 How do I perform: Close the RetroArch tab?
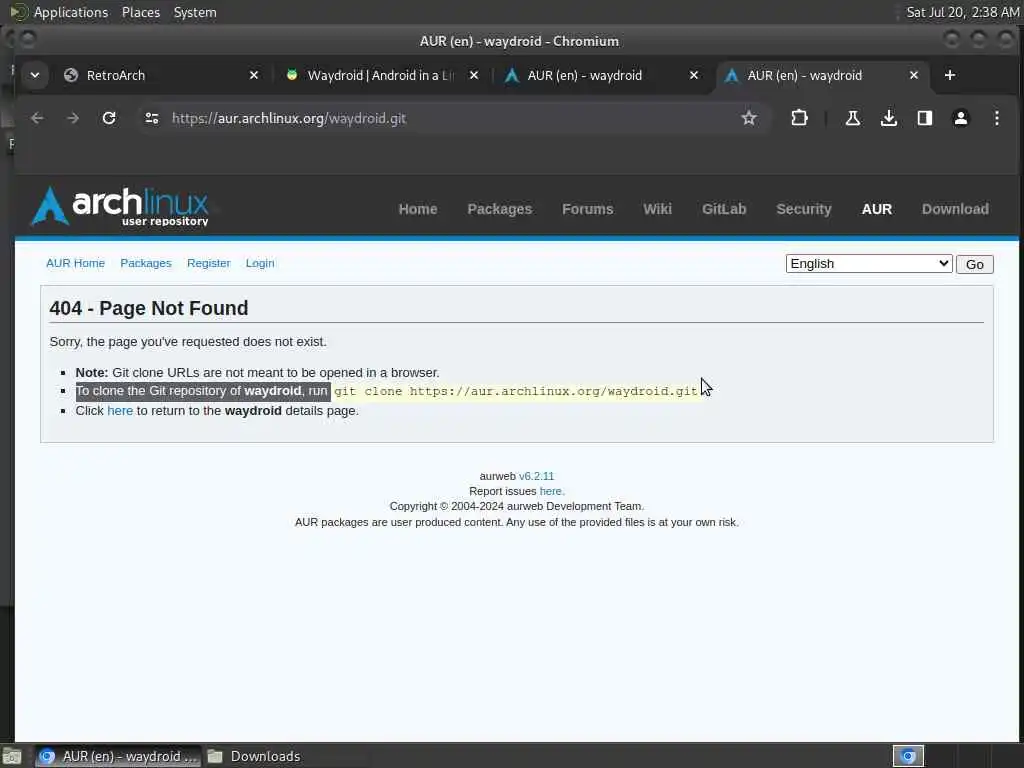coord(254,75)
